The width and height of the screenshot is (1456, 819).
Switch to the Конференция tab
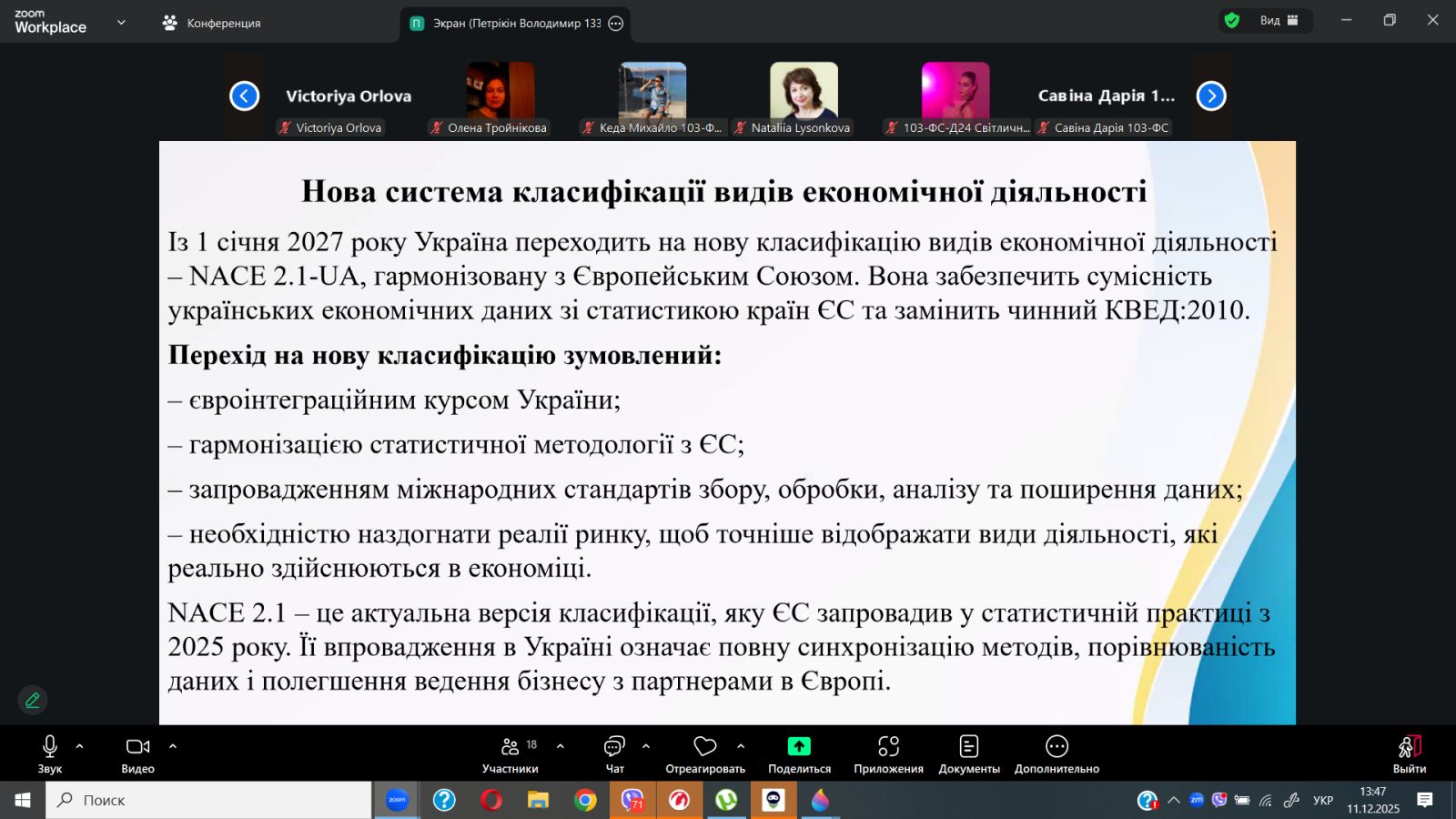tap(212, 23)
